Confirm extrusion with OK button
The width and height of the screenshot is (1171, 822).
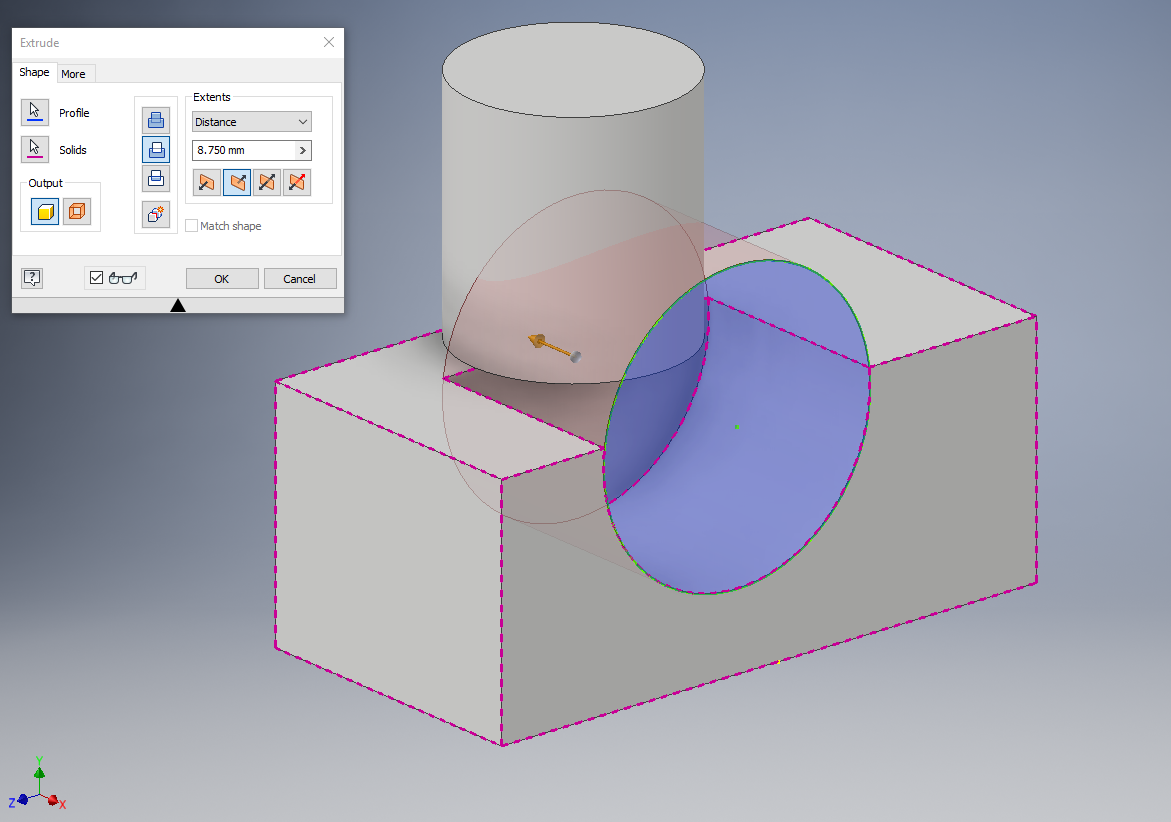coord(221,278)
